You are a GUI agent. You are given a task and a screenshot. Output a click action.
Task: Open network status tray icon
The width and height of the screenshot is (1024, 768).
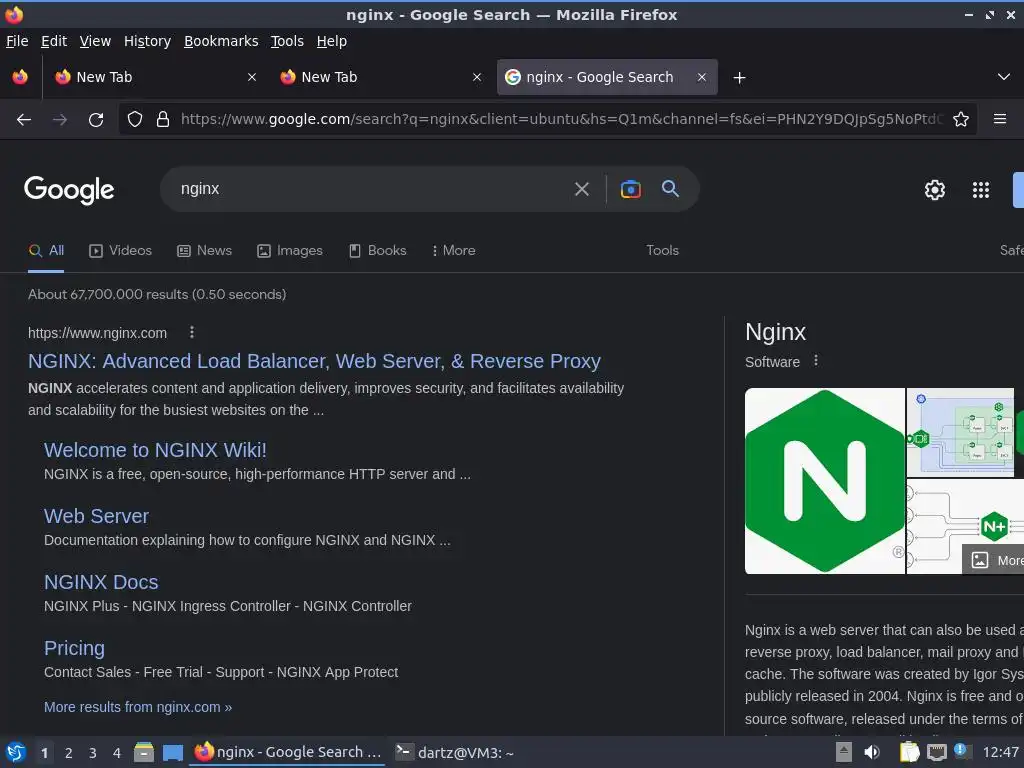tap(936, 752)
